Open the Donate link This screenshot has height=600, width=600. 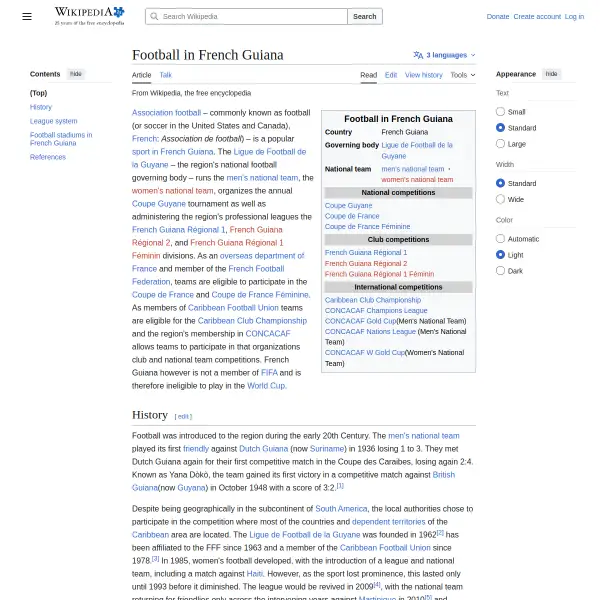[x=498, y=16]
